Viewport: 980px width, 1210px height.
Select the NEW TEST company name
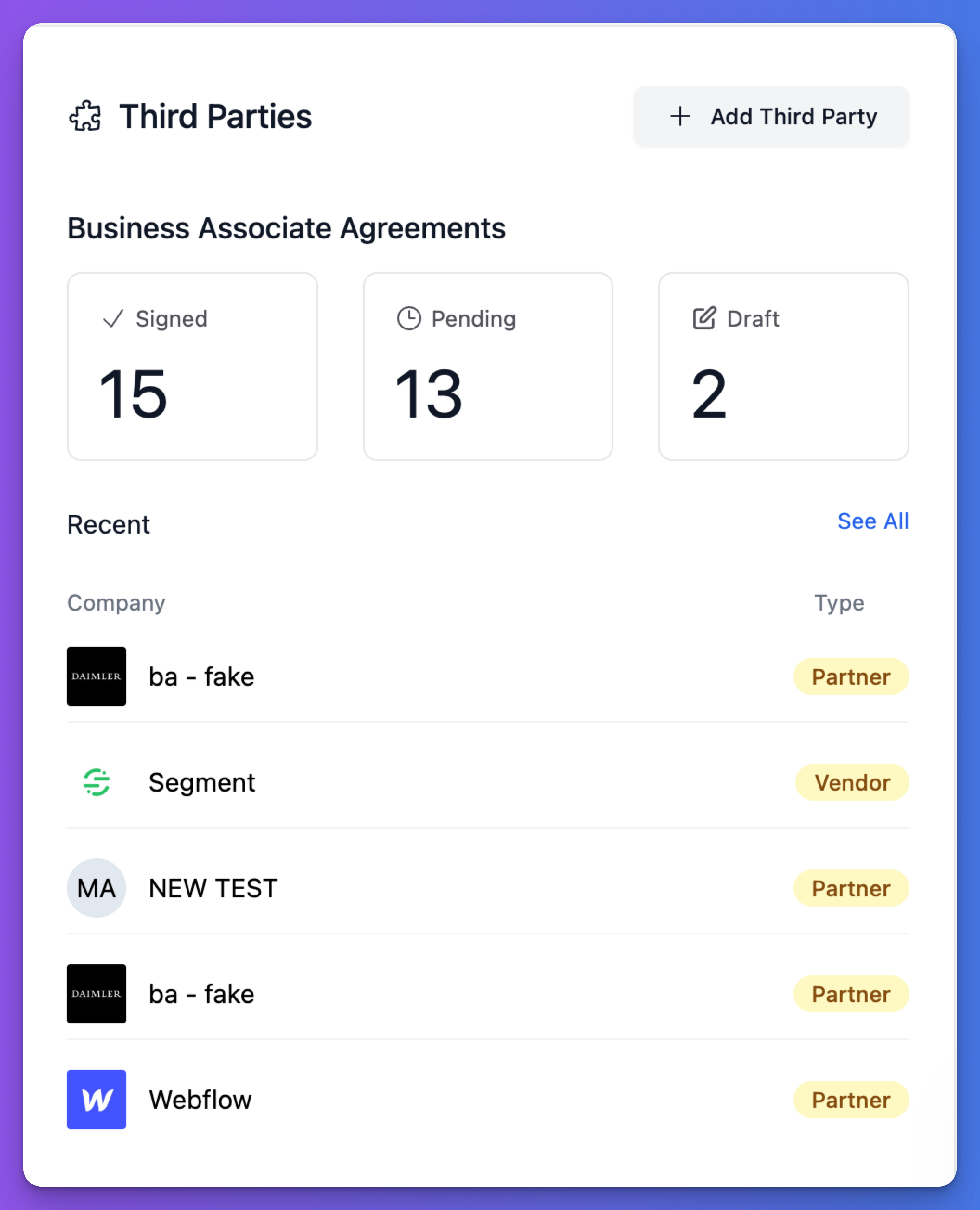(213, 888)
